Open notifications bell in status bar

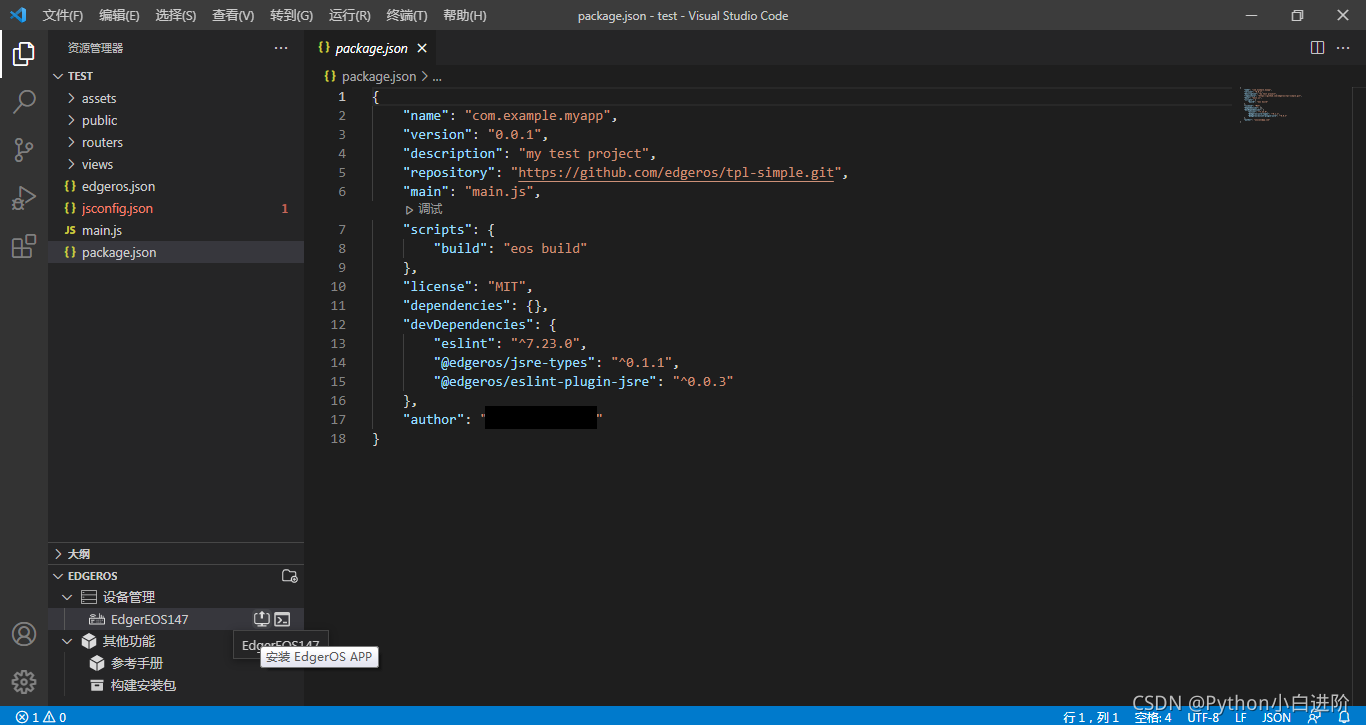[x=1344, y=717]
